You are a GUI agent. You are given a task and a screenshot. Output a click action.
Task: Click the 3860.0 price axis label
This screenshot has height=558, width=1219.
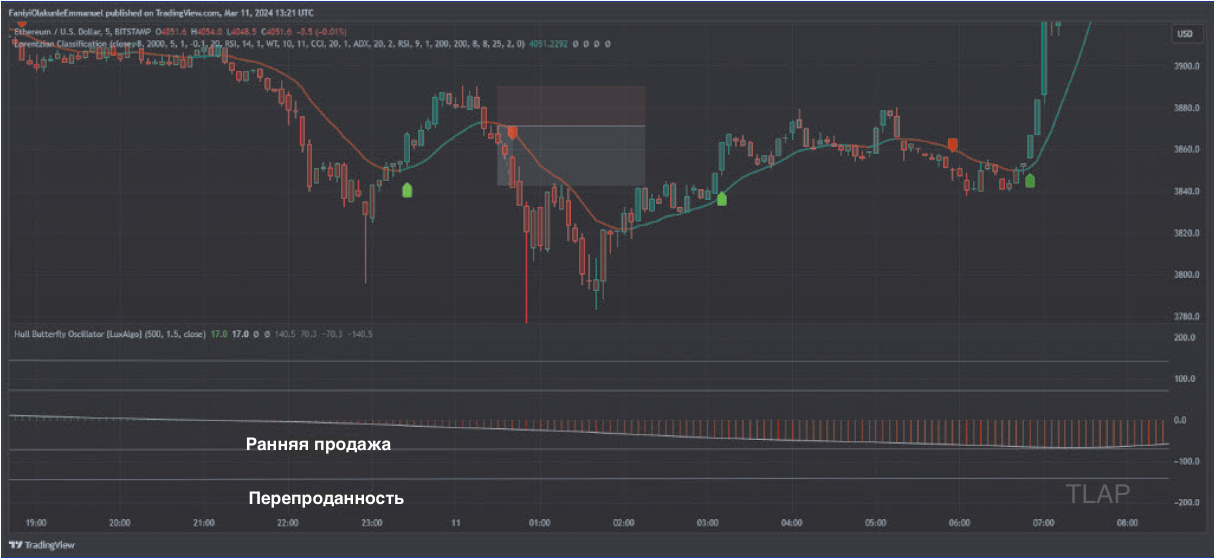tap(1186, 150)
